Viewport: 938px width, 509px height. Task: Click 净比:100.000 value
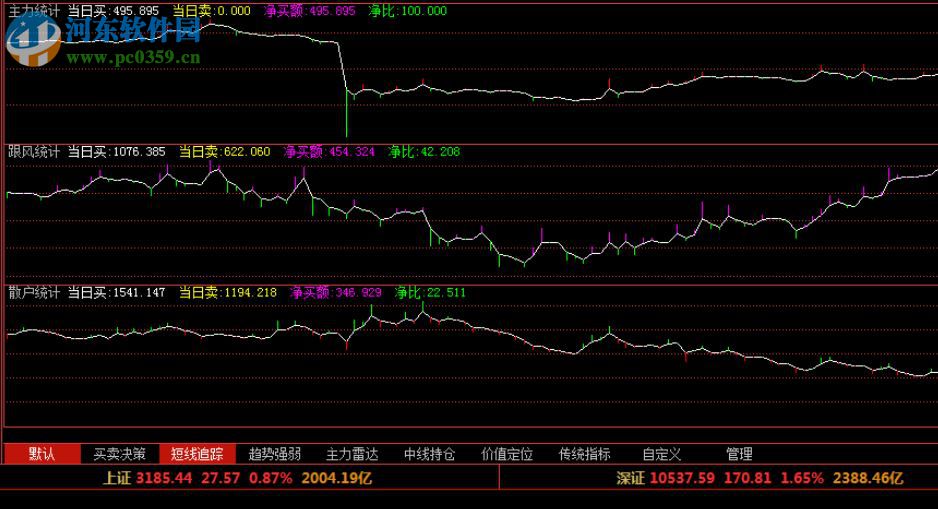[x=407, y=11]
